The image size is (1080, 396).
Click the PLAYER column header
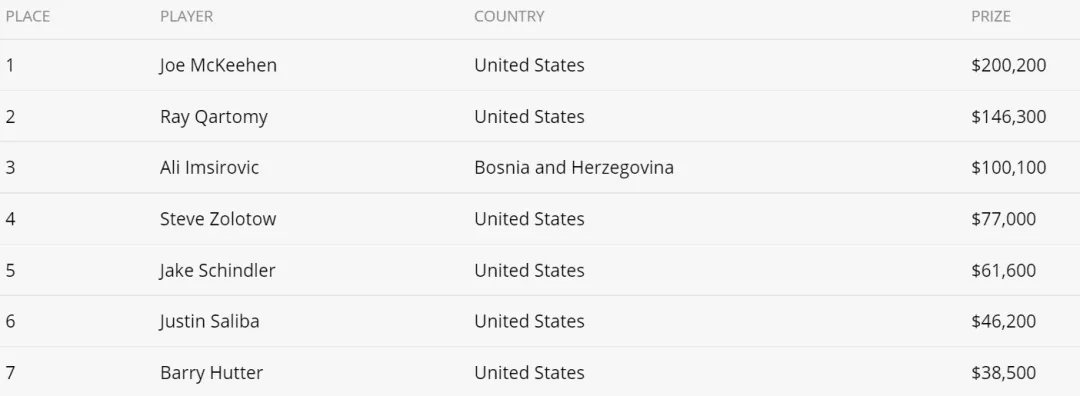(x=187, y=17)
